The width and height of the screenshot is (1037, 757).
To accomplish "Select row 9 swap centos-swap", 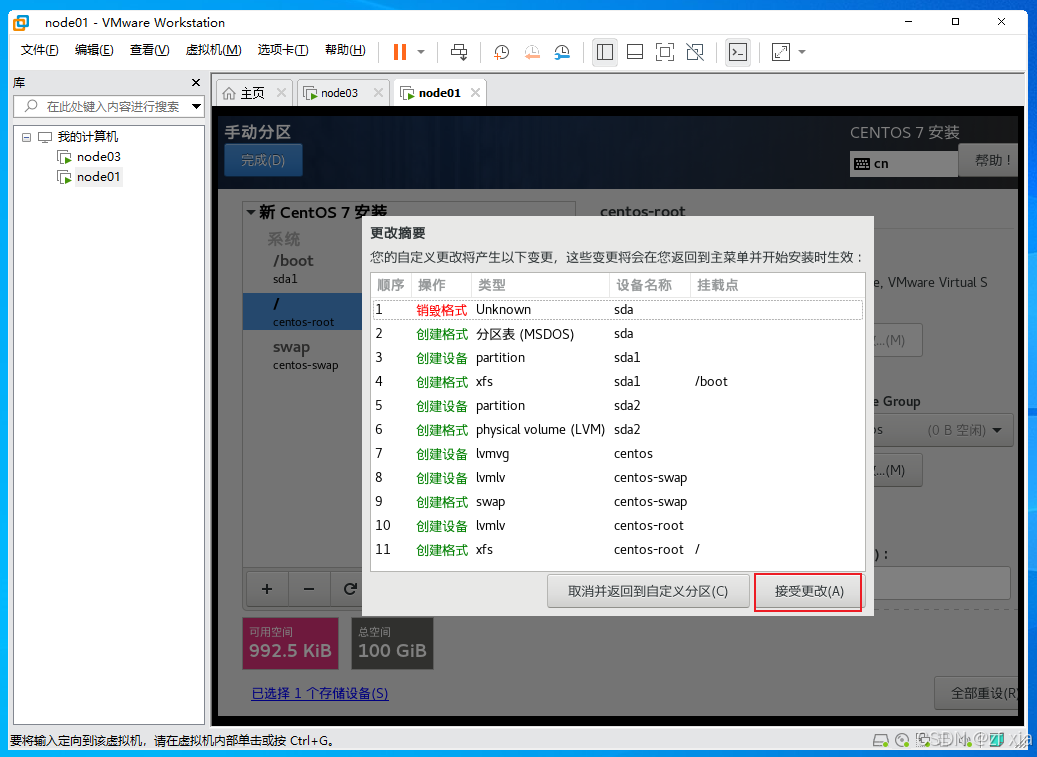I will pyautogui.click(x=618, y=502).
